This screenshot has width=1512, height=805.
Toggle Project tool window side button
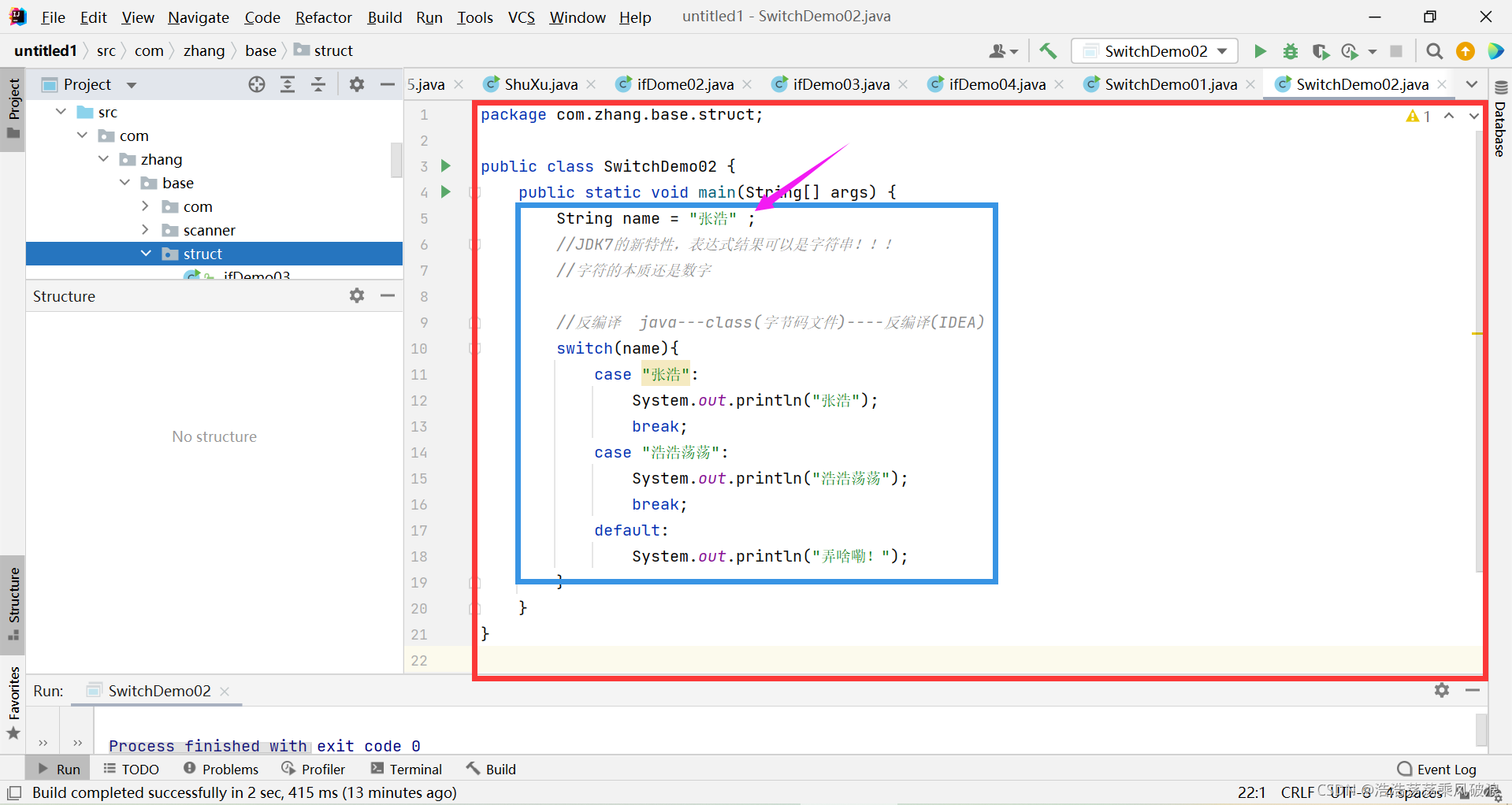point(13,109)
